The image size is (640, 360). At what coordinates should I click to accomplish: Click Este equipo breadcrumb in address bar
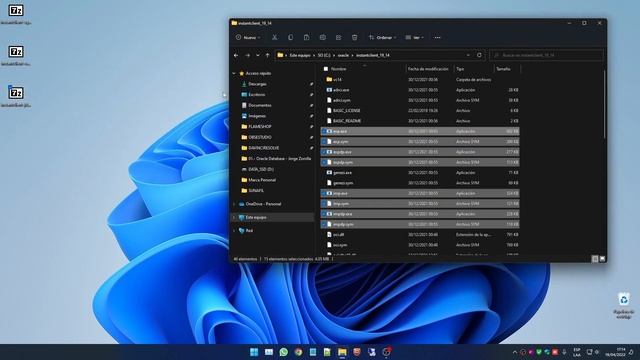300,55
